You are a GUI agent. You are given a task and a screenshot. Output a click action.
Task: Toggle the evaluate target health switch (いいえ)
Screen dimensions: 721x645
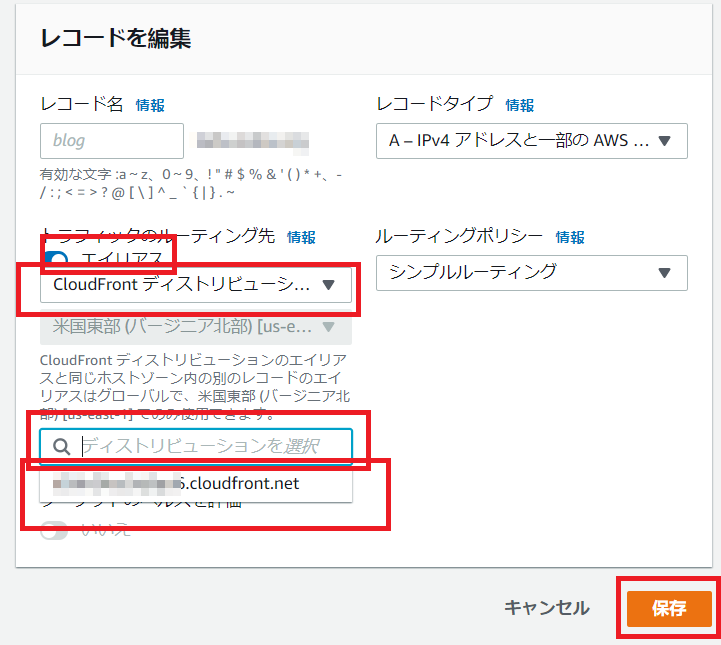pos(54,530)
